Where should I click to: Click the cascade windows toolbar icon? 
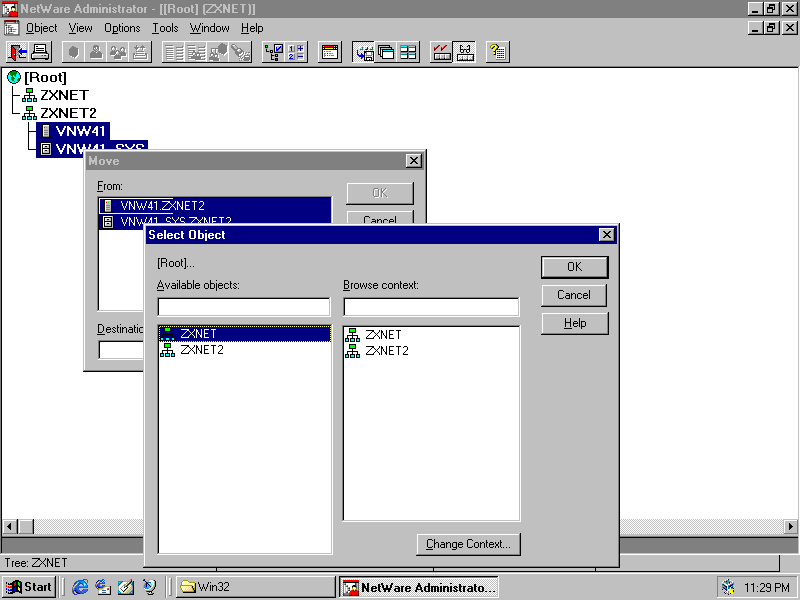[386, 52]
